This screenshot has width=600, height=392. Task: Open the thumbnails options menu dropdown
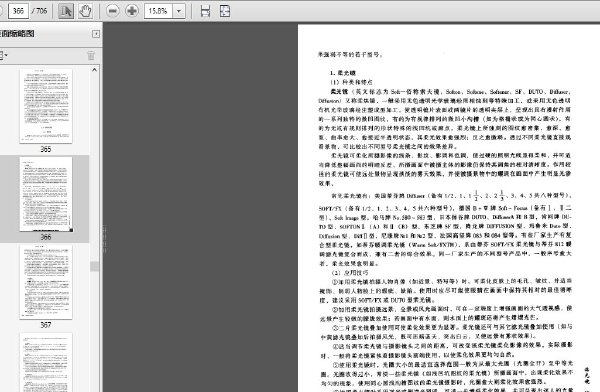pos(3,56)
